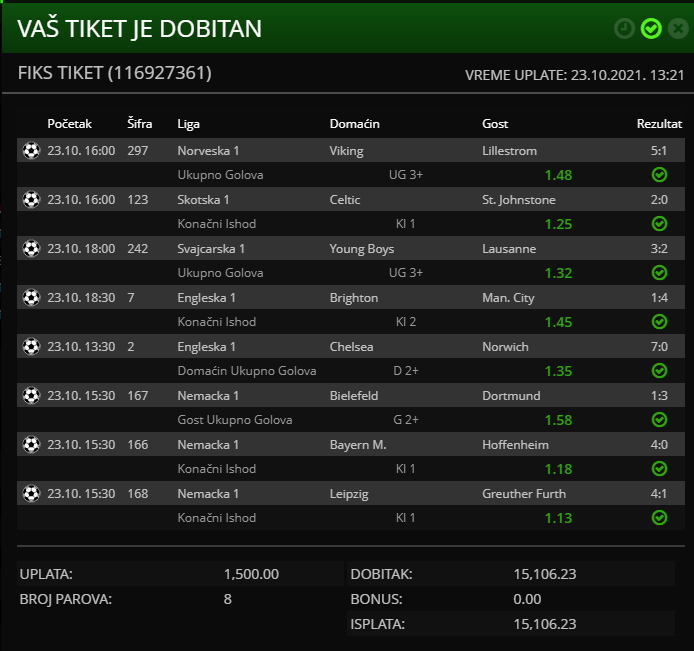694x651 pixels.
Task: Click the VREME UPLATE 23.10.2021. 13:21 text
Action: [574, 75]
